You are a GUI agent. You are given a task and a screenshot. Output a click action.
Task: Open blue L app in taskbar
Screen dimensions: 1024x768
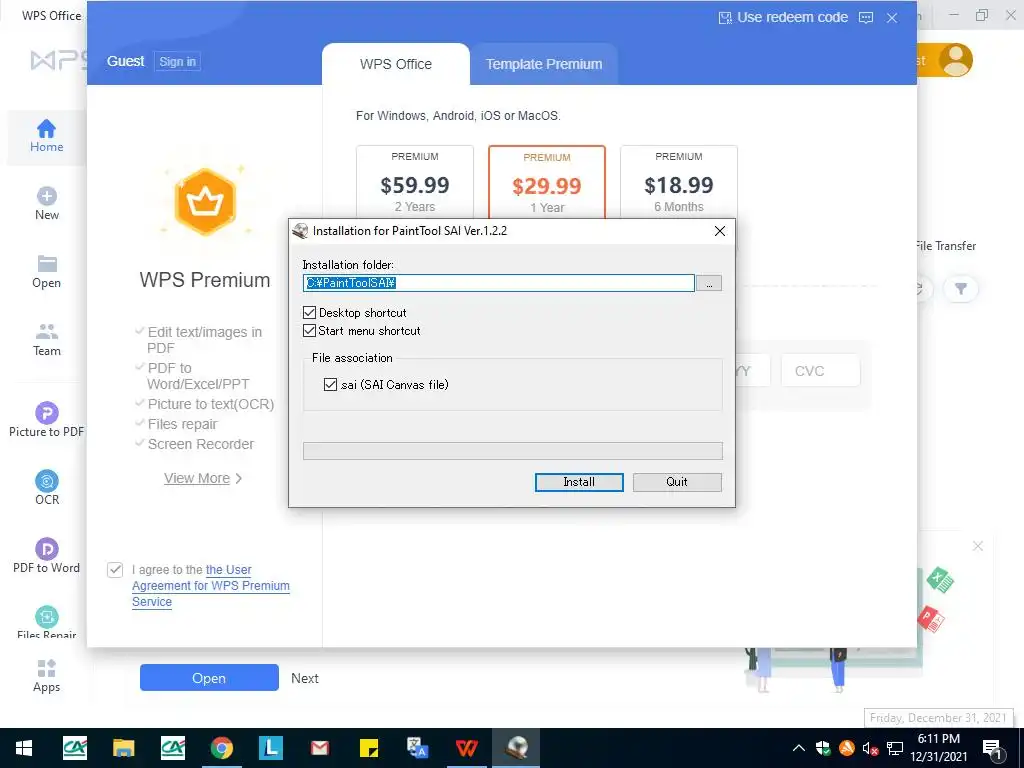coord(270,748)
